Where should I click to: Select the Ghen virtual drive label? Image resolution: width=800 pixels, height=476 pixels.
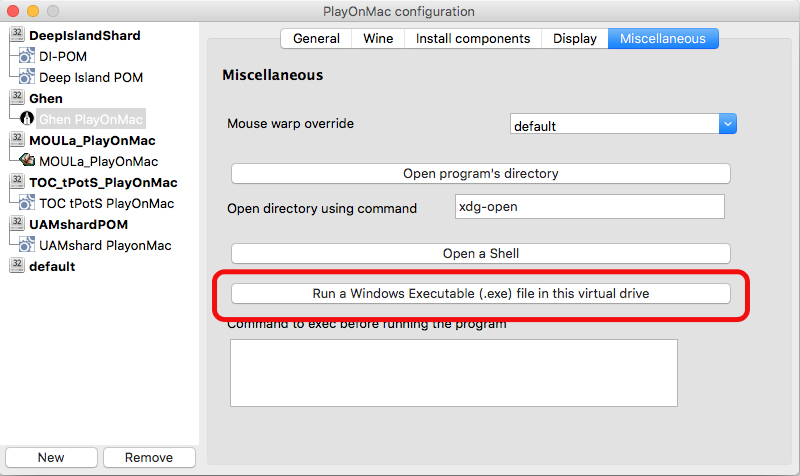(46, 98)
